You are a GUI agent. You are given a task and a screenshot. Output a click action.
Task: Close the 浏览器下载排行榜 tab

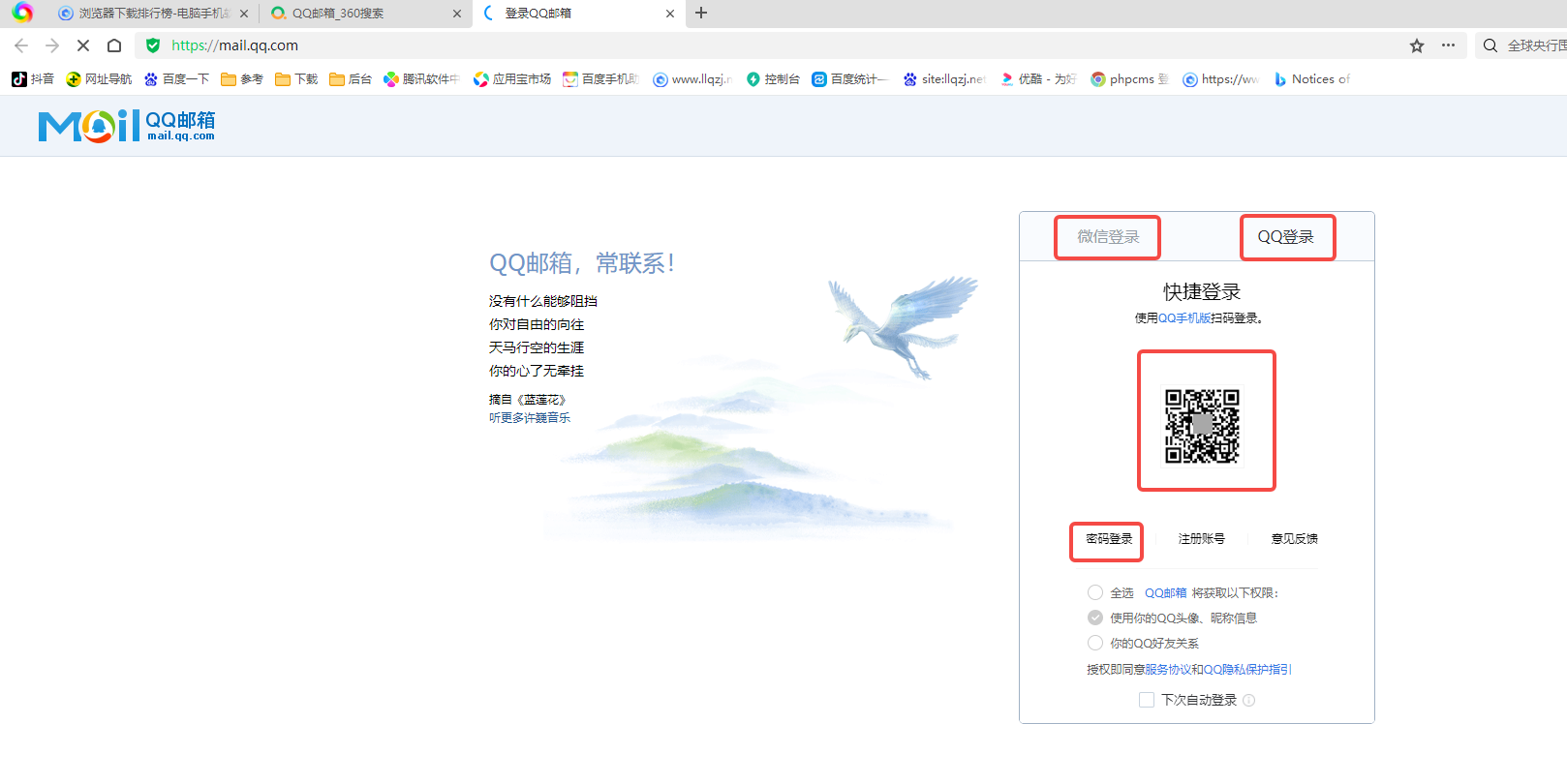click(x=244, y=14)
